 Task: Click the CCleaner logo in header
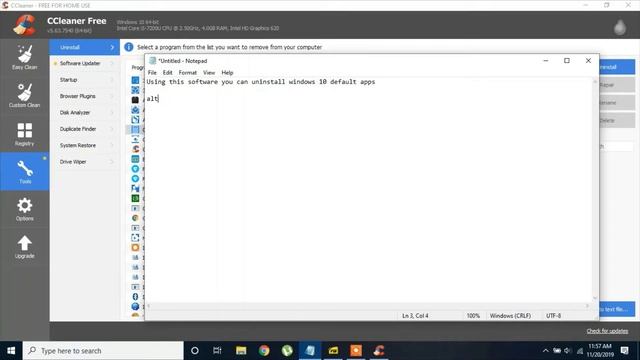tap(24, 24)
